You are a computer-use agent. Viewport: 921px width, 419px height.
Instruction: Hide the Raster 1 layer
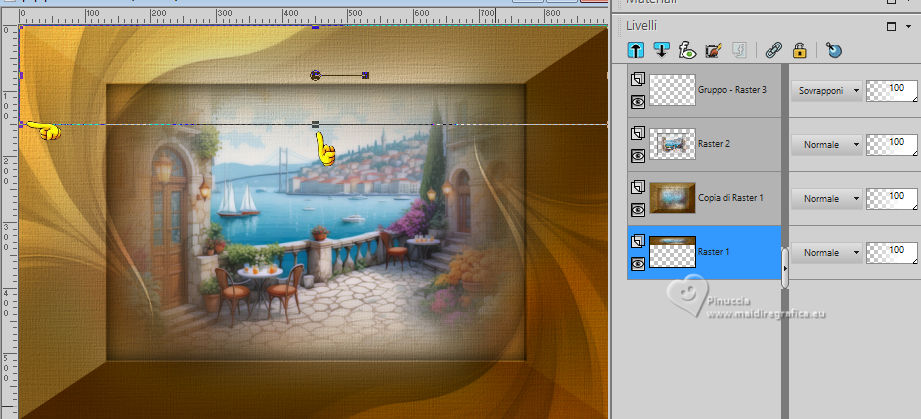pyautogui.click(x=638, y=264)
